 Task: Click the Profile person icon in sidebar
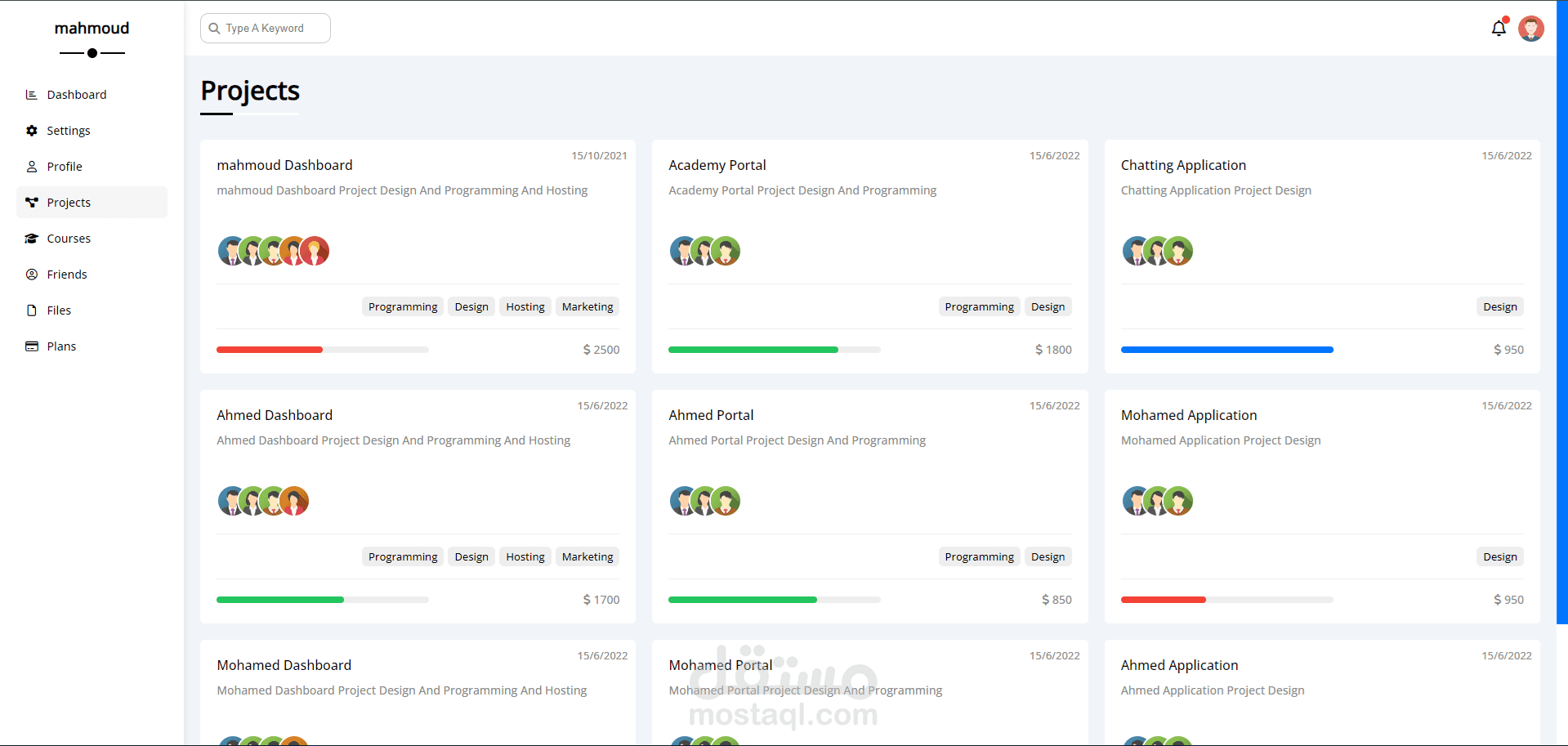32,167
